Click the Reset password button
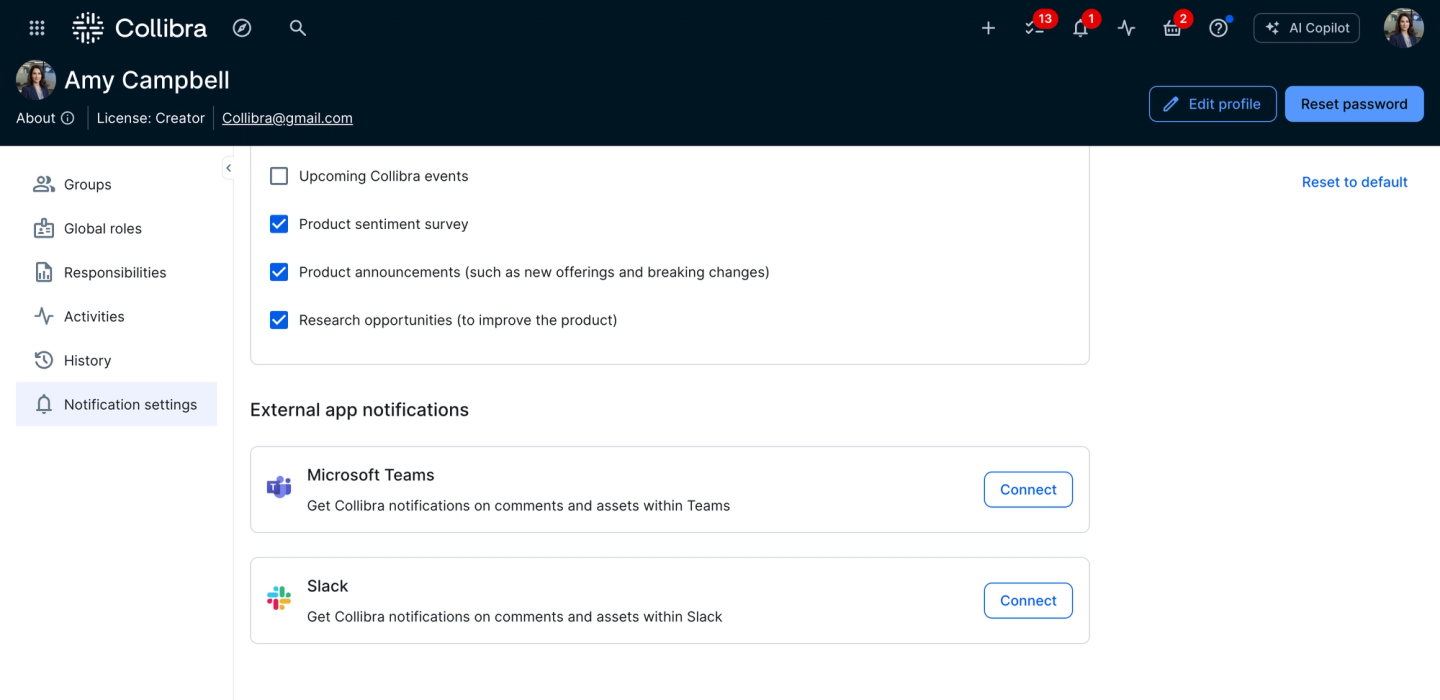The width and height of the screenshot is (1440, 700). (1354, 104)
